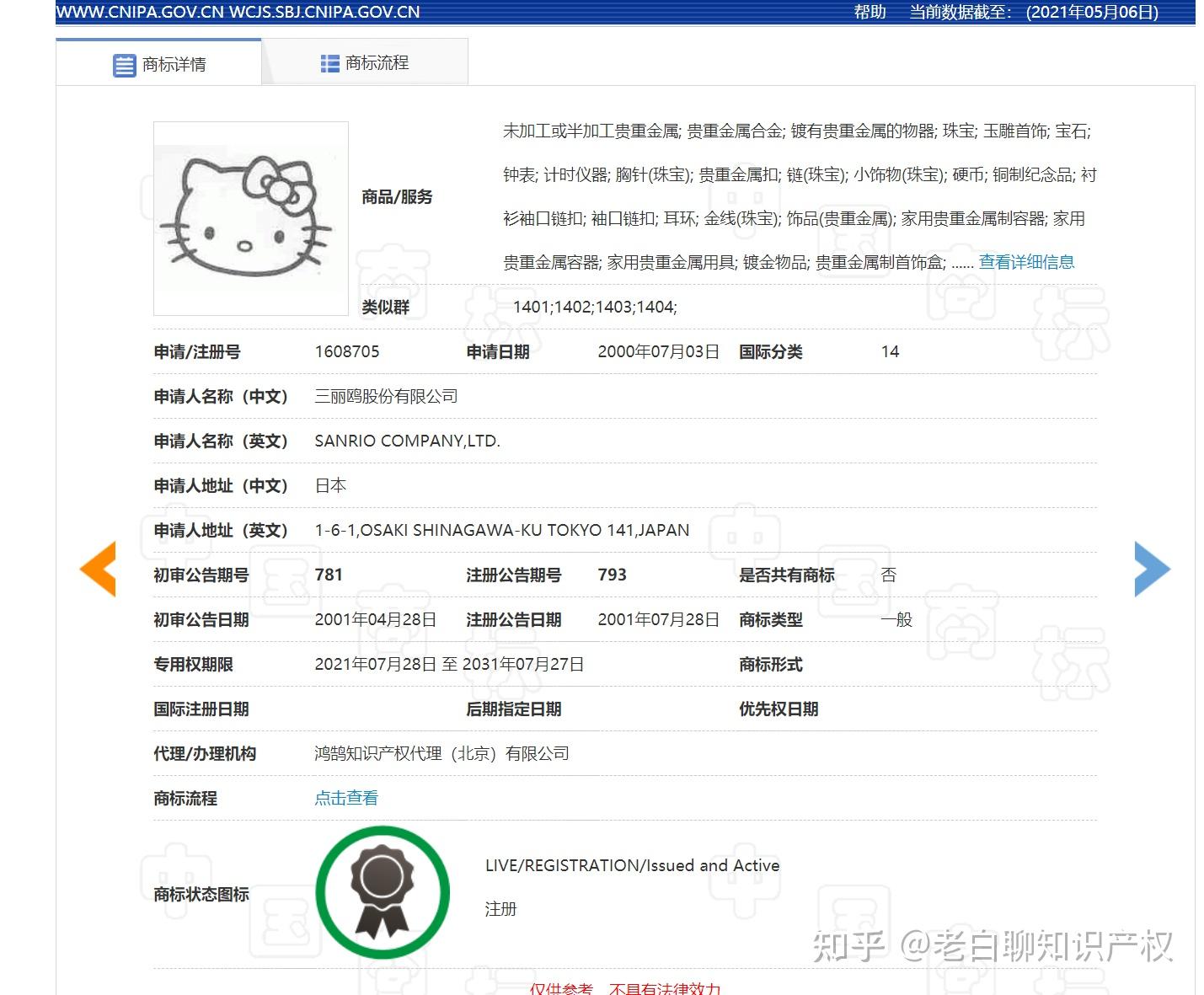
Task: Select registration announcement date 2001年07月28日
Action: pyautogui.click(x=659, y=619)
